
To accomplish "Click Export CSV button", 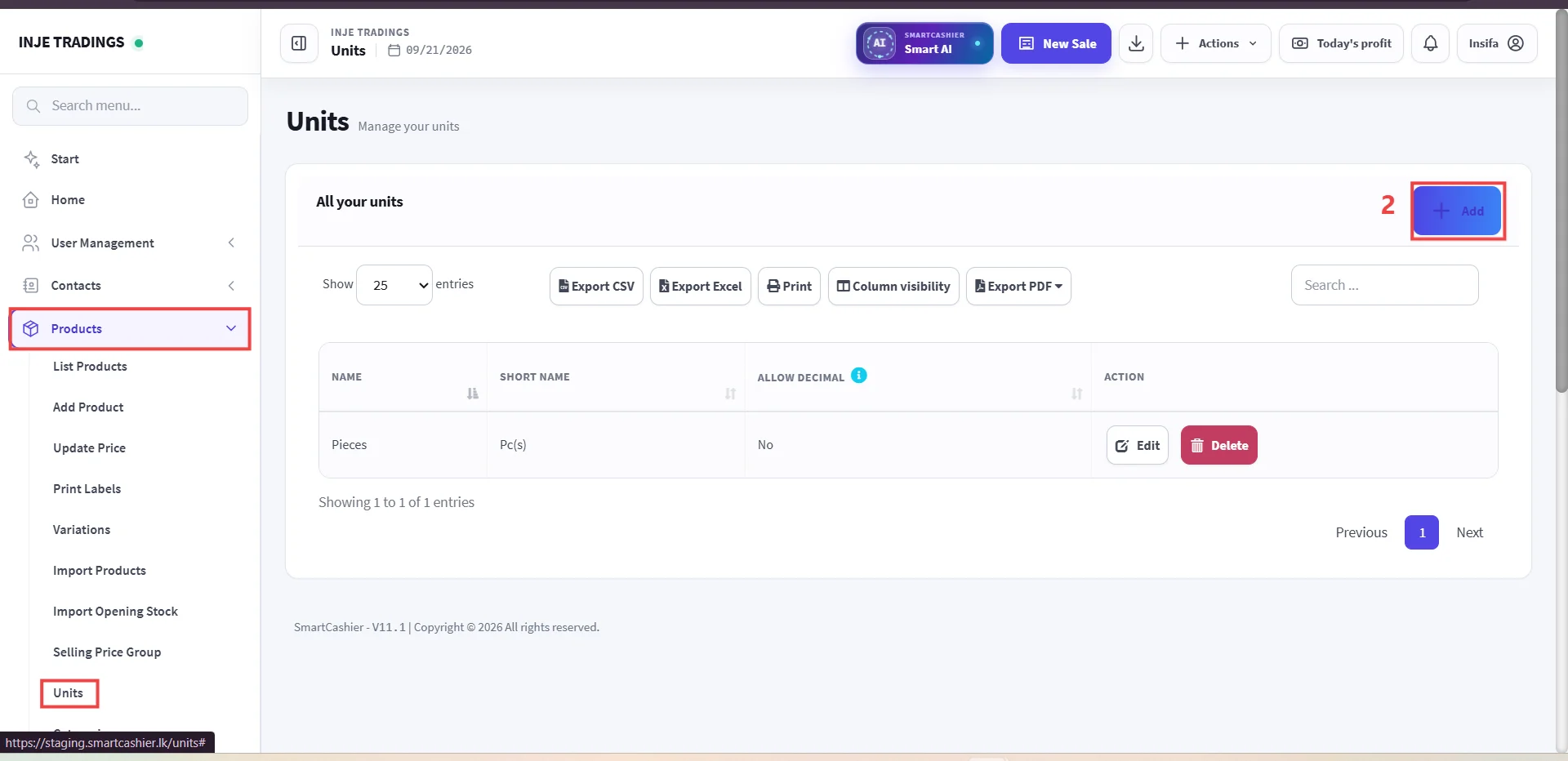I will [596, 287].
